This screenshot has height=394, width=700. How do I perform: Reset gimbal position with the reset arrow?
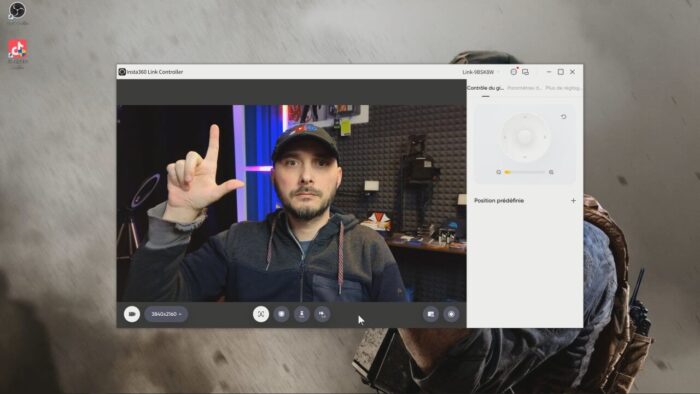563,116
